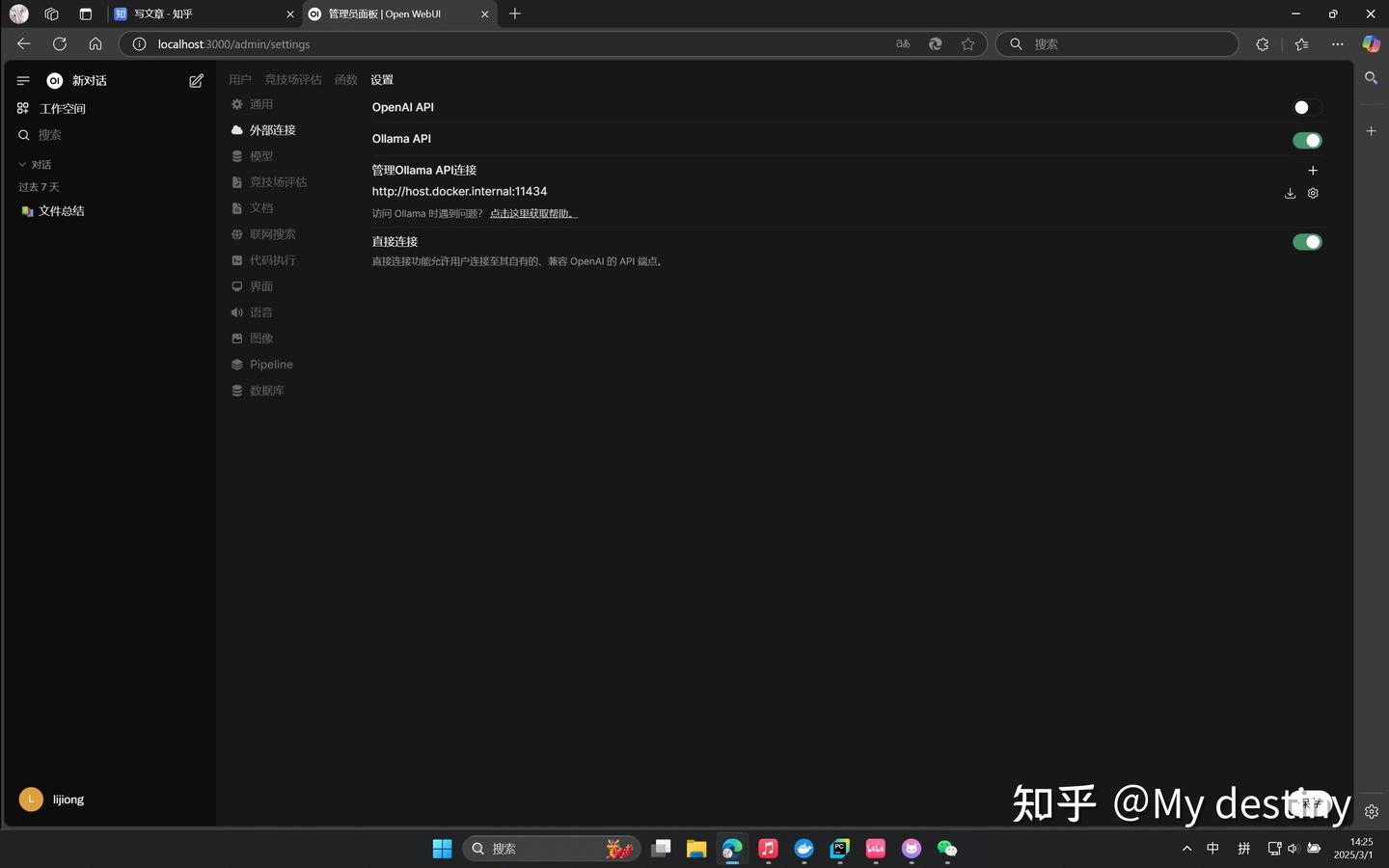This screenshot has height=868, width=1389.
Task: Enable the OpenAI API toggle
Action: [x=1306, y=108]
